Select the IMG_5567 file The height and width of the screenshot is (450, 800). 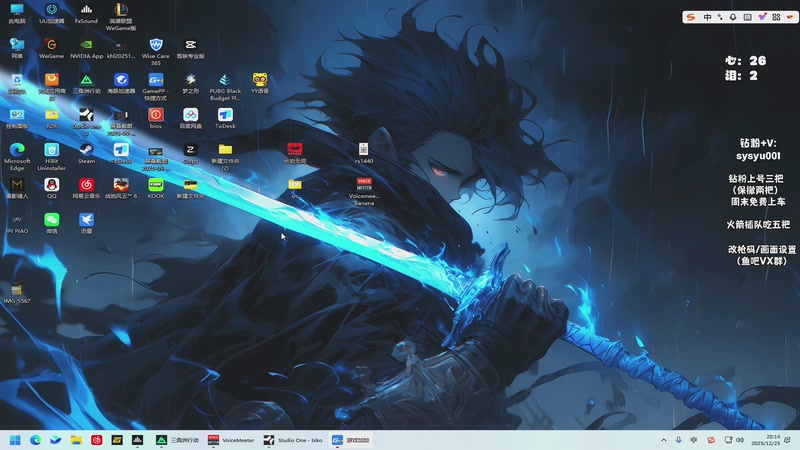17,293
